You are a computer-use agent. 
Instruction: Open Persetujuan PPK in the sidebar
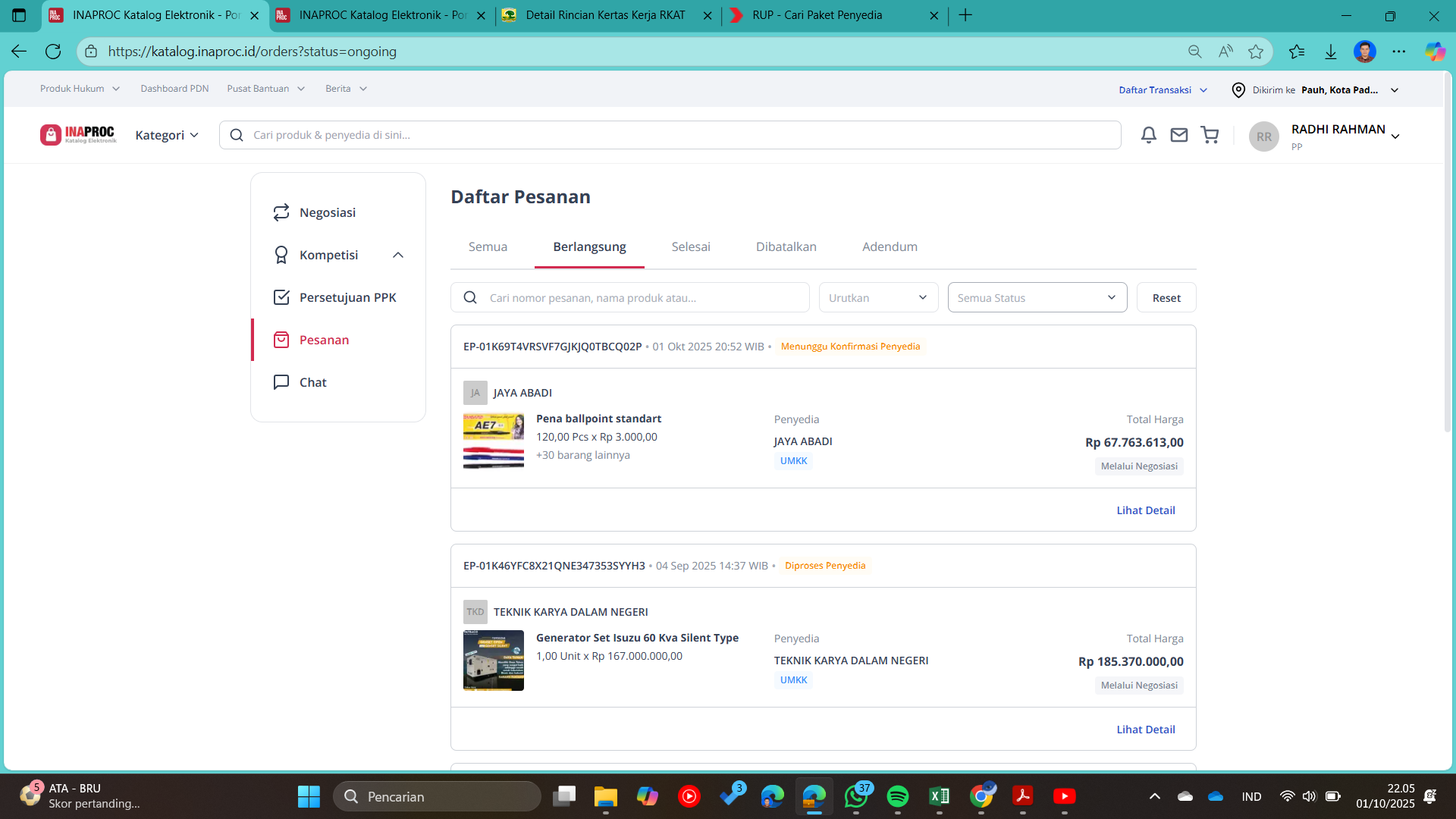click(347, 297)
